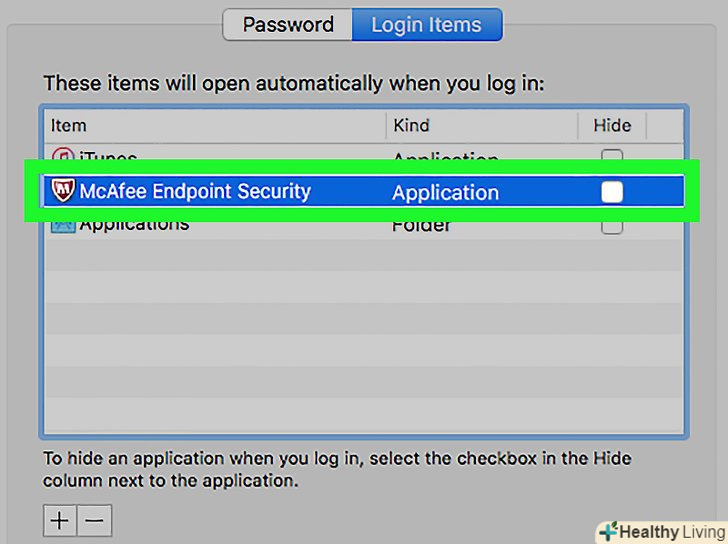Click Application kind cell in McAfee row

pyautogui.click(x=445, y=192)
